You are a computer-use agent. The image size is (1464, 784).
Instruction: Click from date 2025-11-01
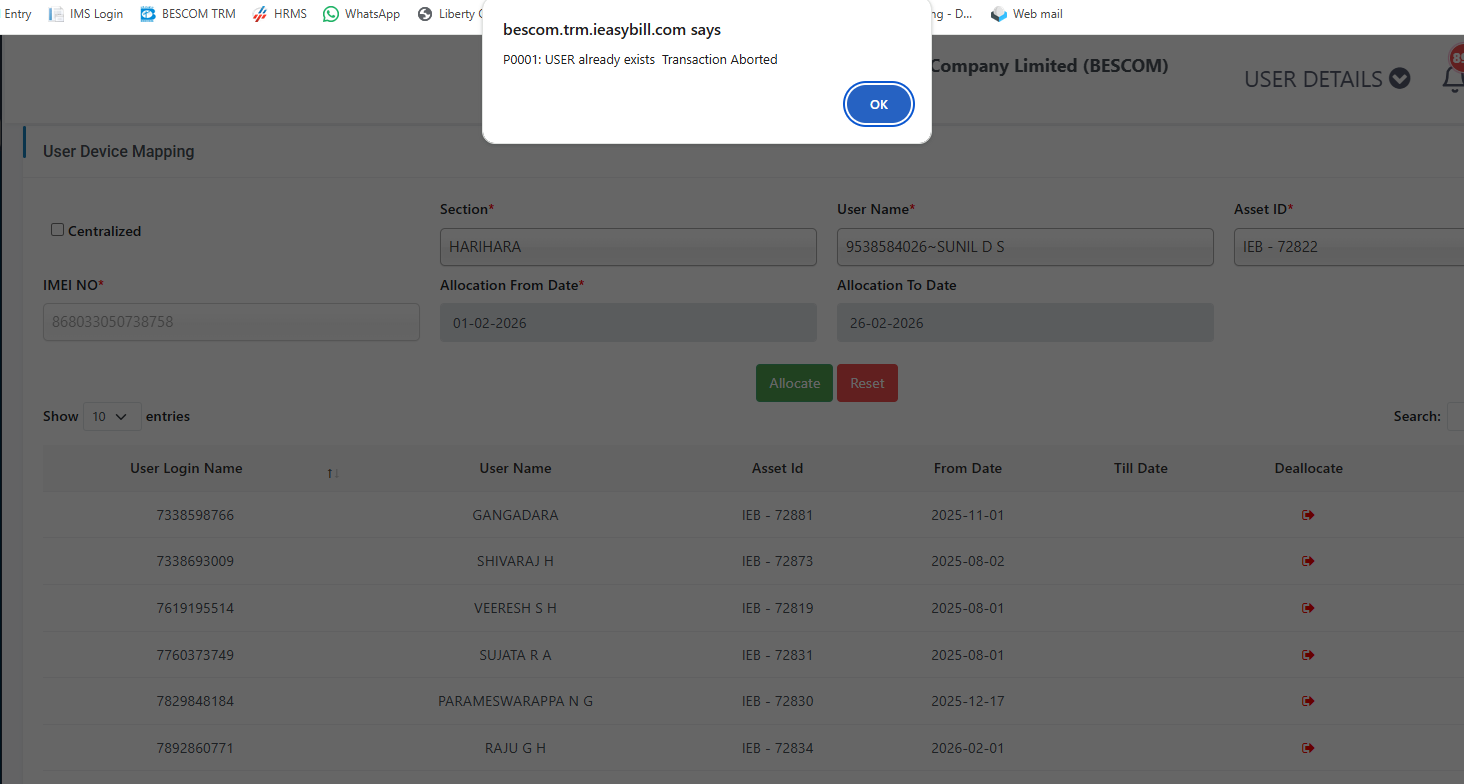[967, 515]
